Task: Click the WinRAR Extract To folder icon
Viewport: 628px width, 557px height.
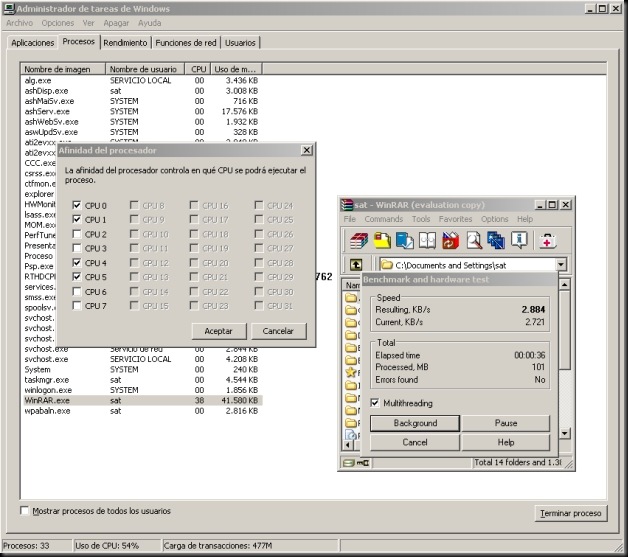Action: 382,241
